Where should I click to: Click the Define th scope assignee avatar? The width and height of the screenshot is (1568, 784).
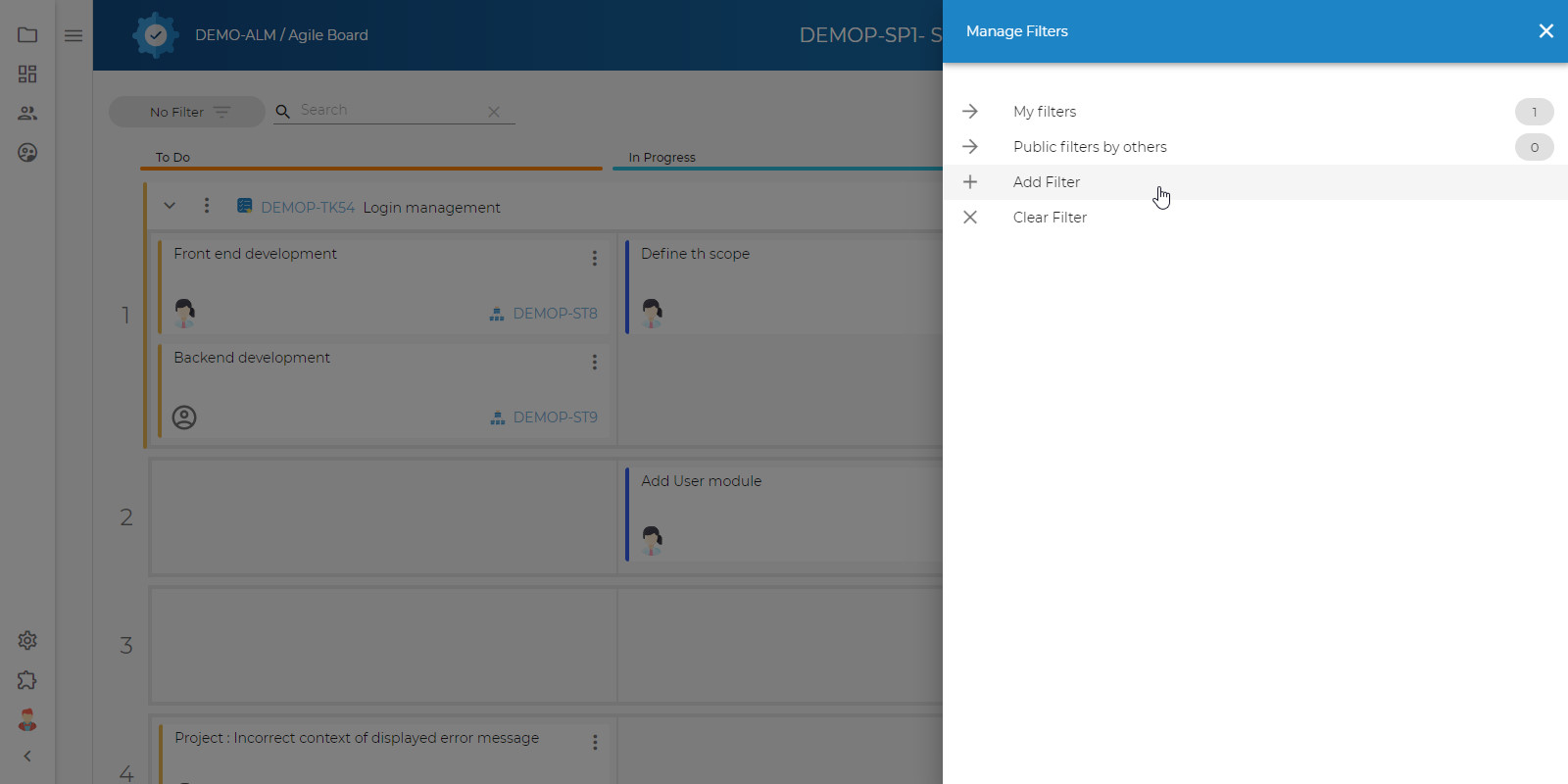[652, 313]
